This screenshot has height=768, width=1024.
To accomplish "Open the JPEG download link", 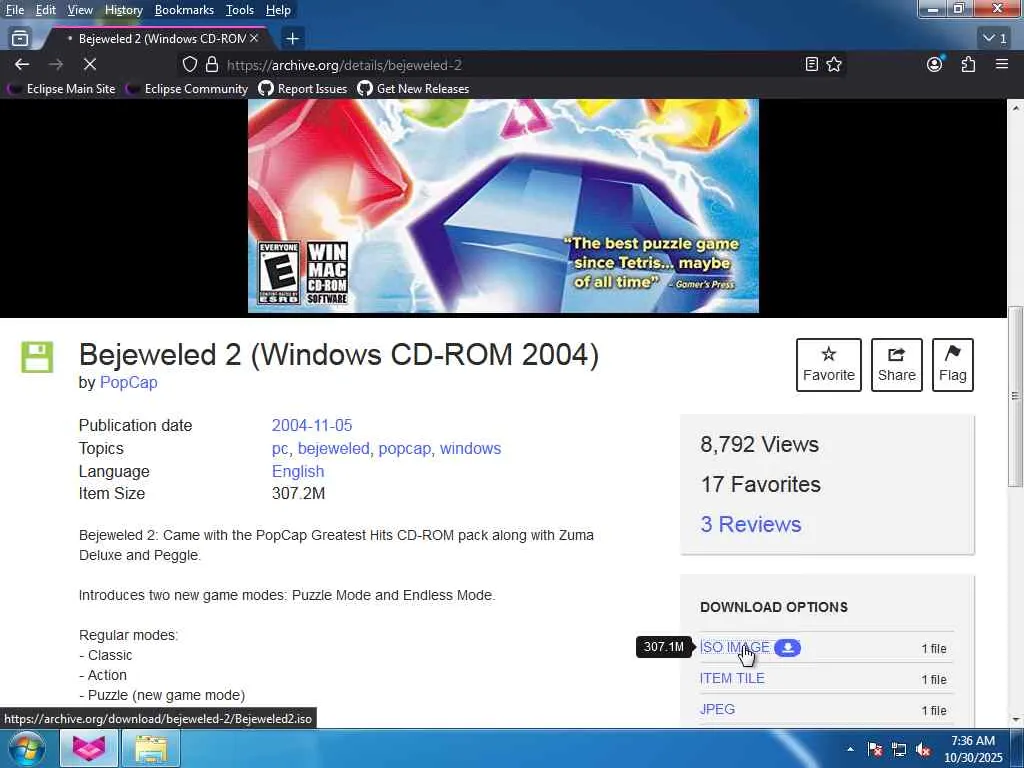I will click(717, 709).
